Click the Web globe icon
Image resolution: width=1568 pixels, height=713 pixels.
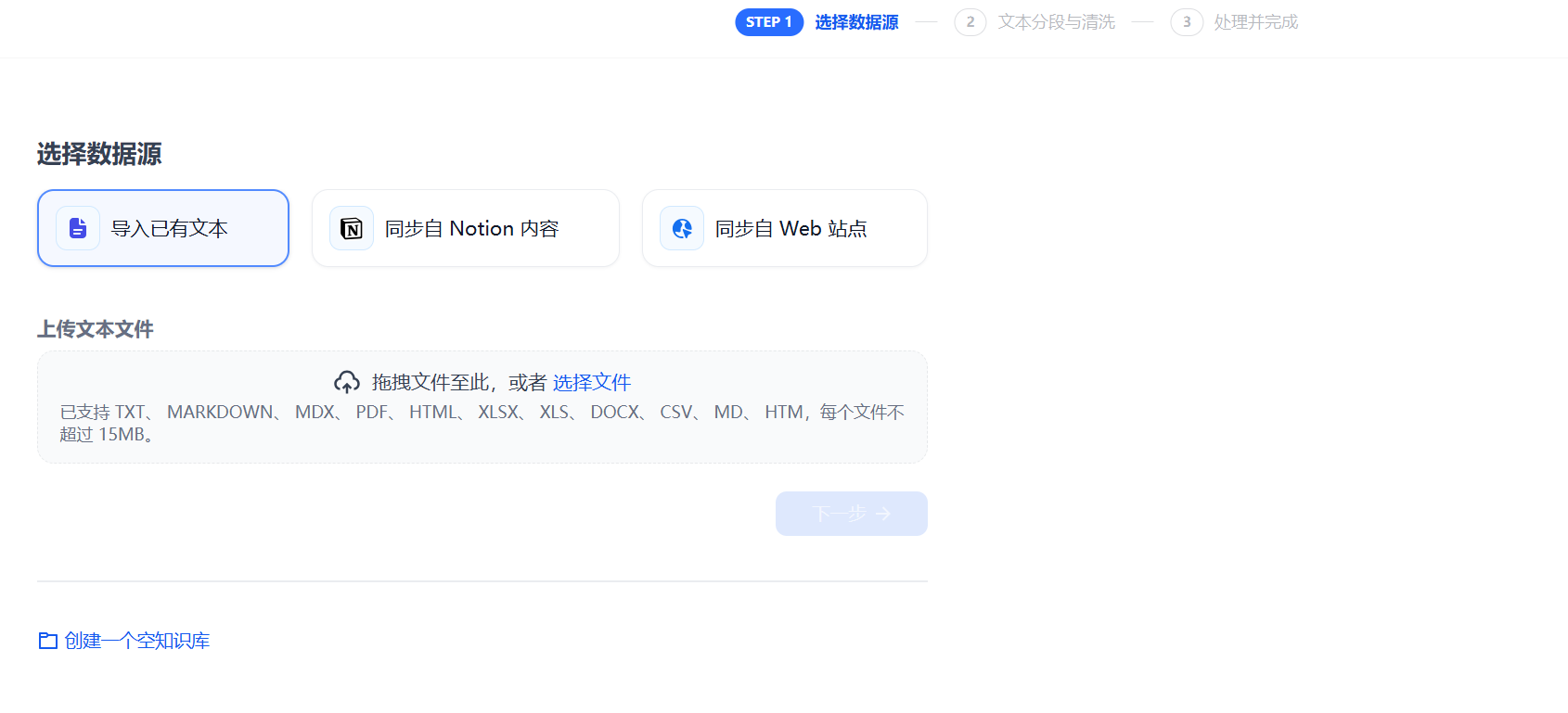pyautogui.click(x=682, y=228)
